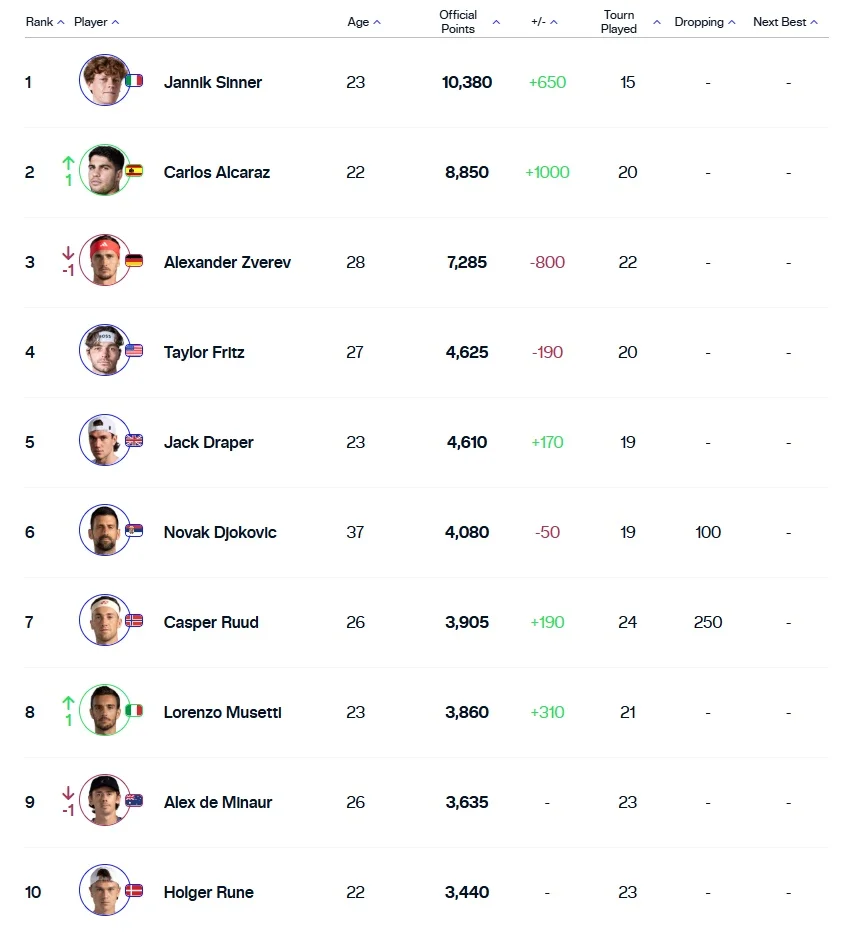Sort by Age column header
The width and height of the screenshot is (844, 933).
pyautogui.click(x=364, y=23)
